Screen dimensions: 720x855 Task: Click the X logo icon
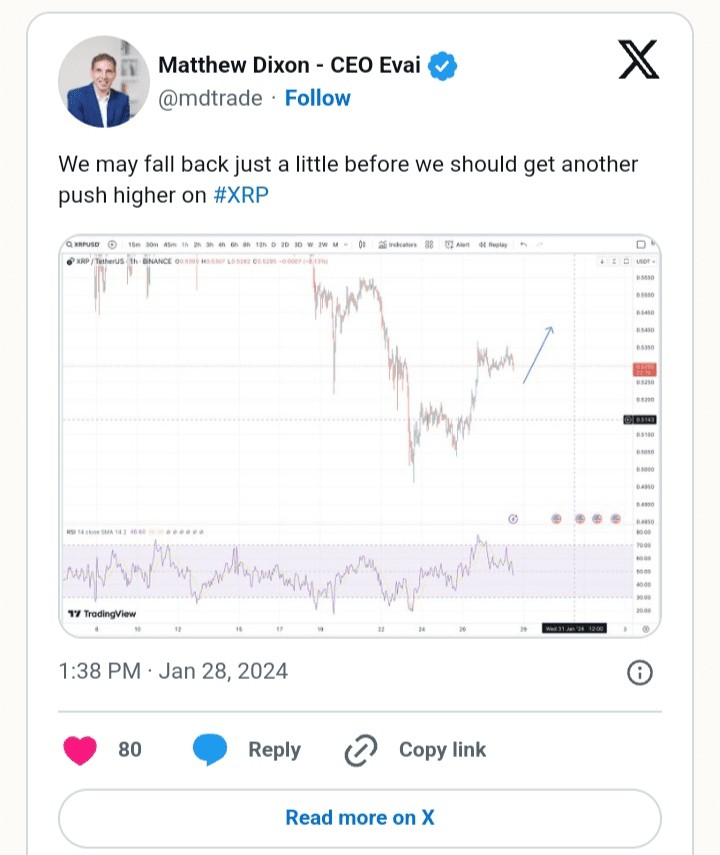click(x=638, y=59)
